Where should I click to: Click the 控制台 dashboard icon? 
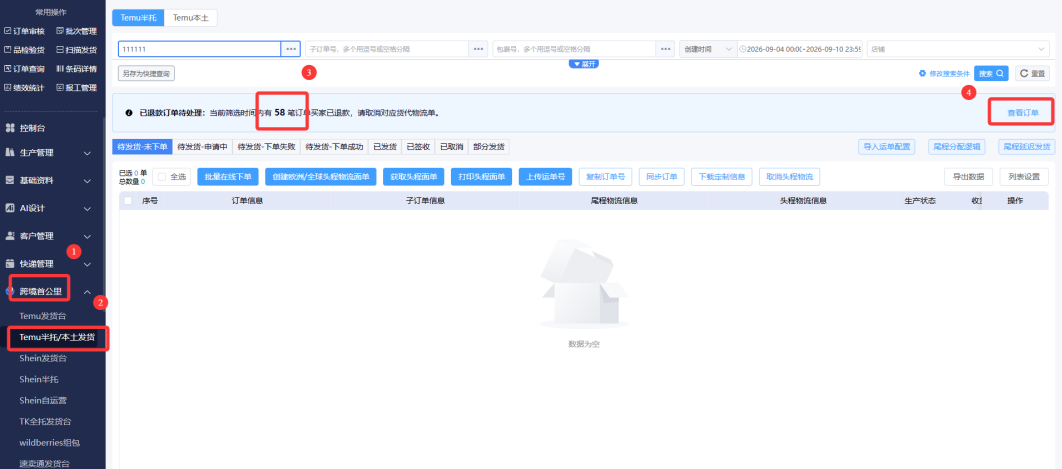10,128
